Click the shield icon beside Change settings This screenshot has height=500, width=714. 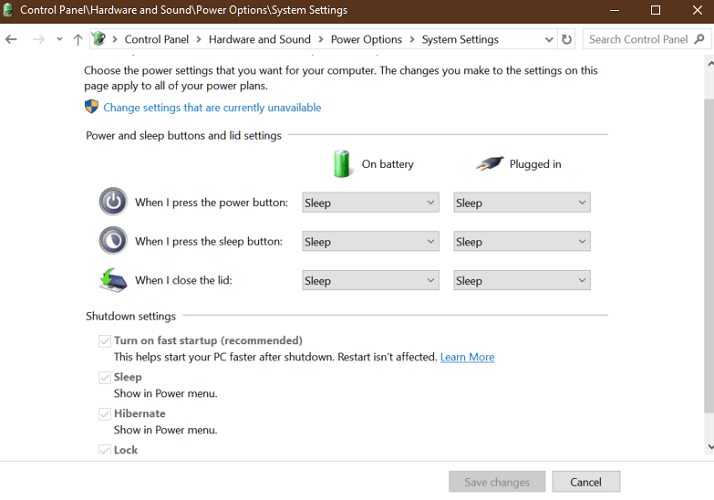(92, 107)
